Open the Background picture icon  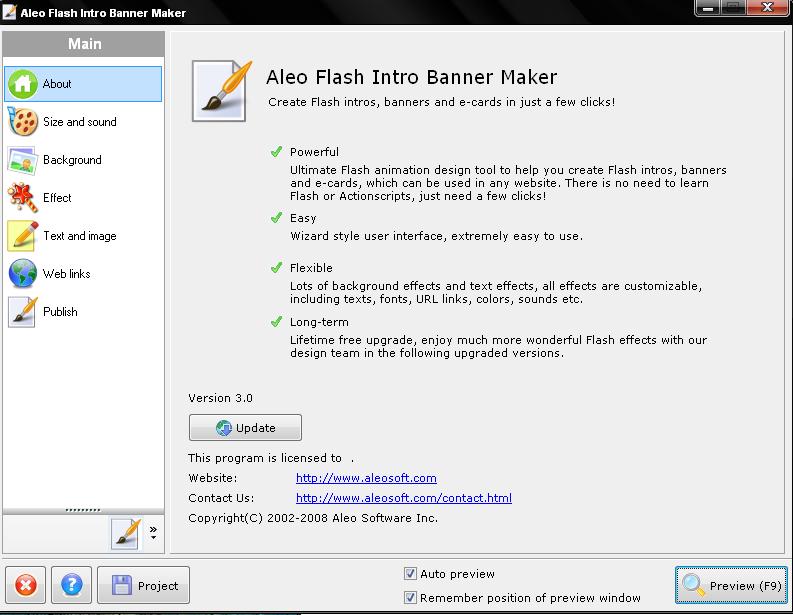pos(23,160)
